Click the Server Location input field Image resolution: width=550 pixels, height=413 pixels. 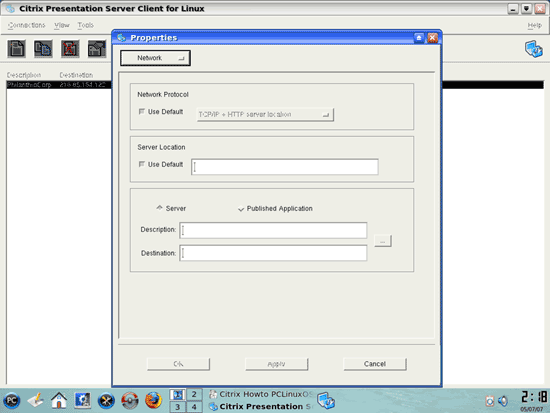[x=284, y=167]
